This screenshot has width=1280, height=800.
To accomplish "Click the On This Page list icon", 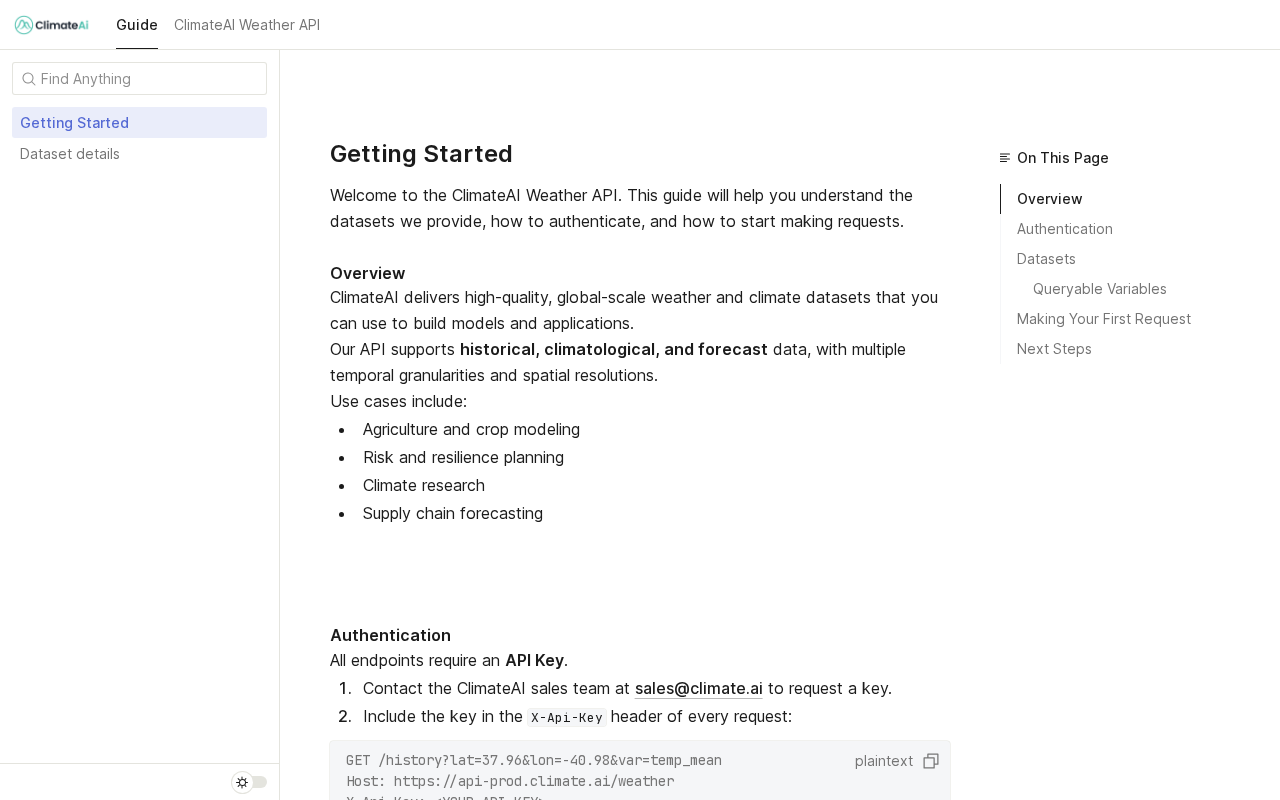I will pyautogui.click(x=1005, y=158).
